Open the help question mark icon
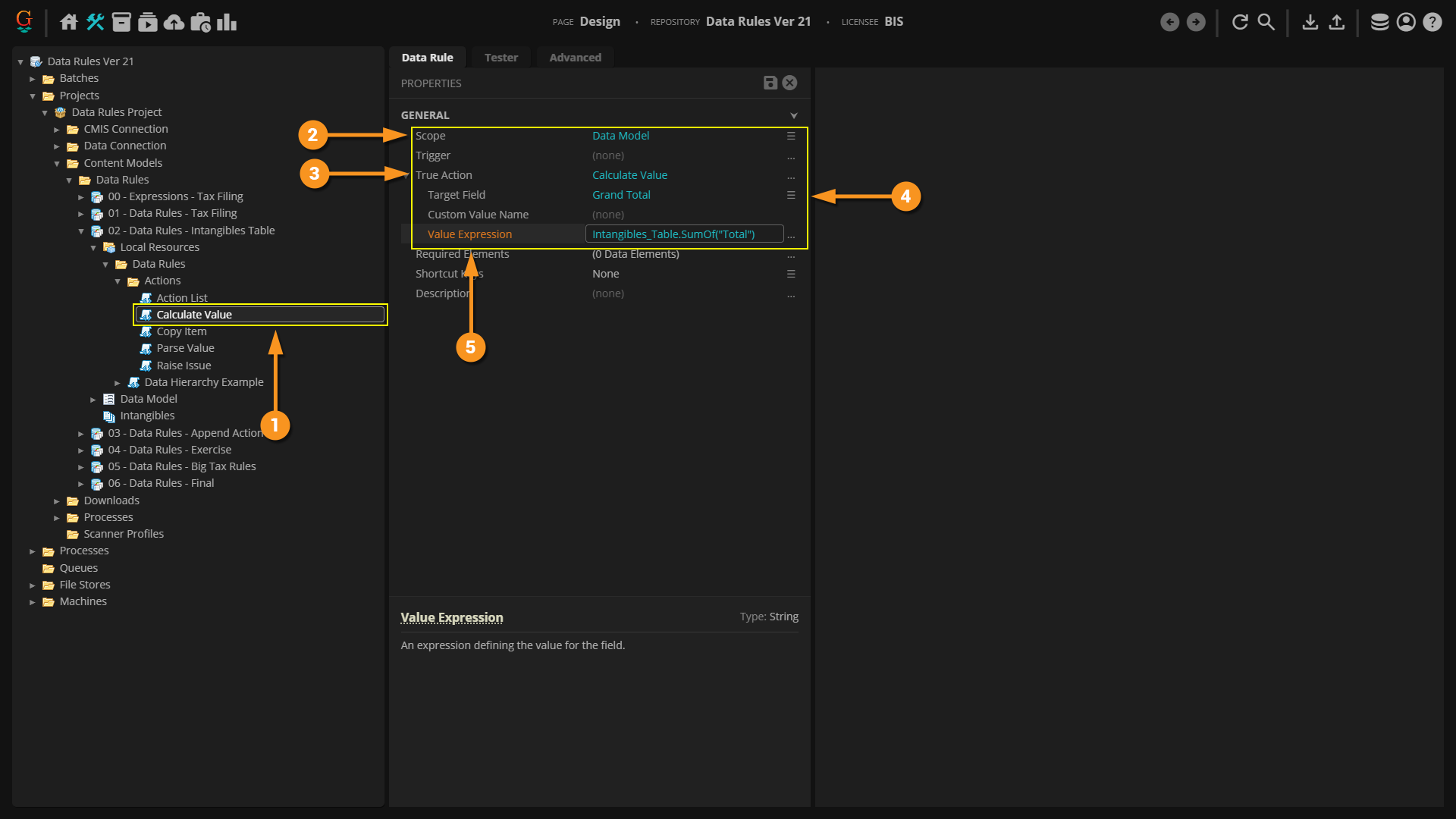The image size is (1456, 819). (x=1432, y=22)
